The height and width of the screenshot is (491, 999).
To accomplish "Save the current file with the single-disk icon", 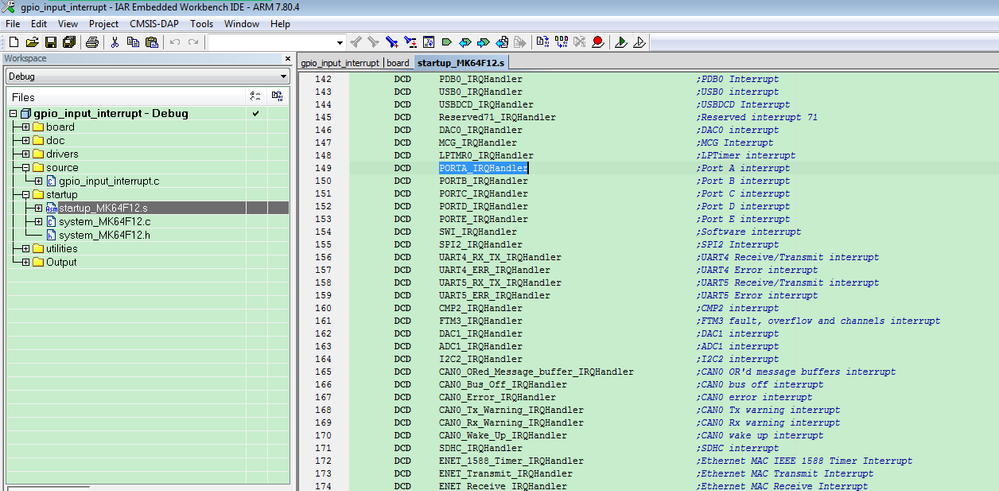I will 50,43.
